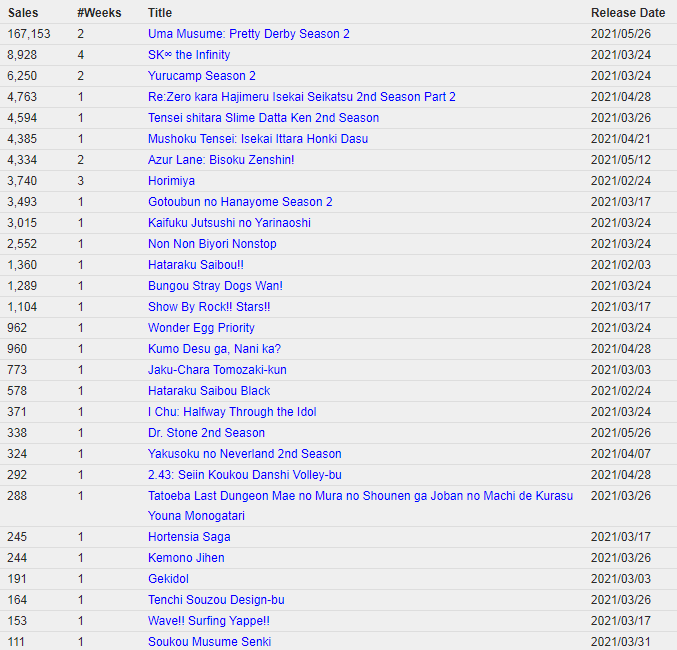Click the Tatoeba Last Dungeon title link
The width and height of the screenshot is (677, 650).
[x=361, y=506]
